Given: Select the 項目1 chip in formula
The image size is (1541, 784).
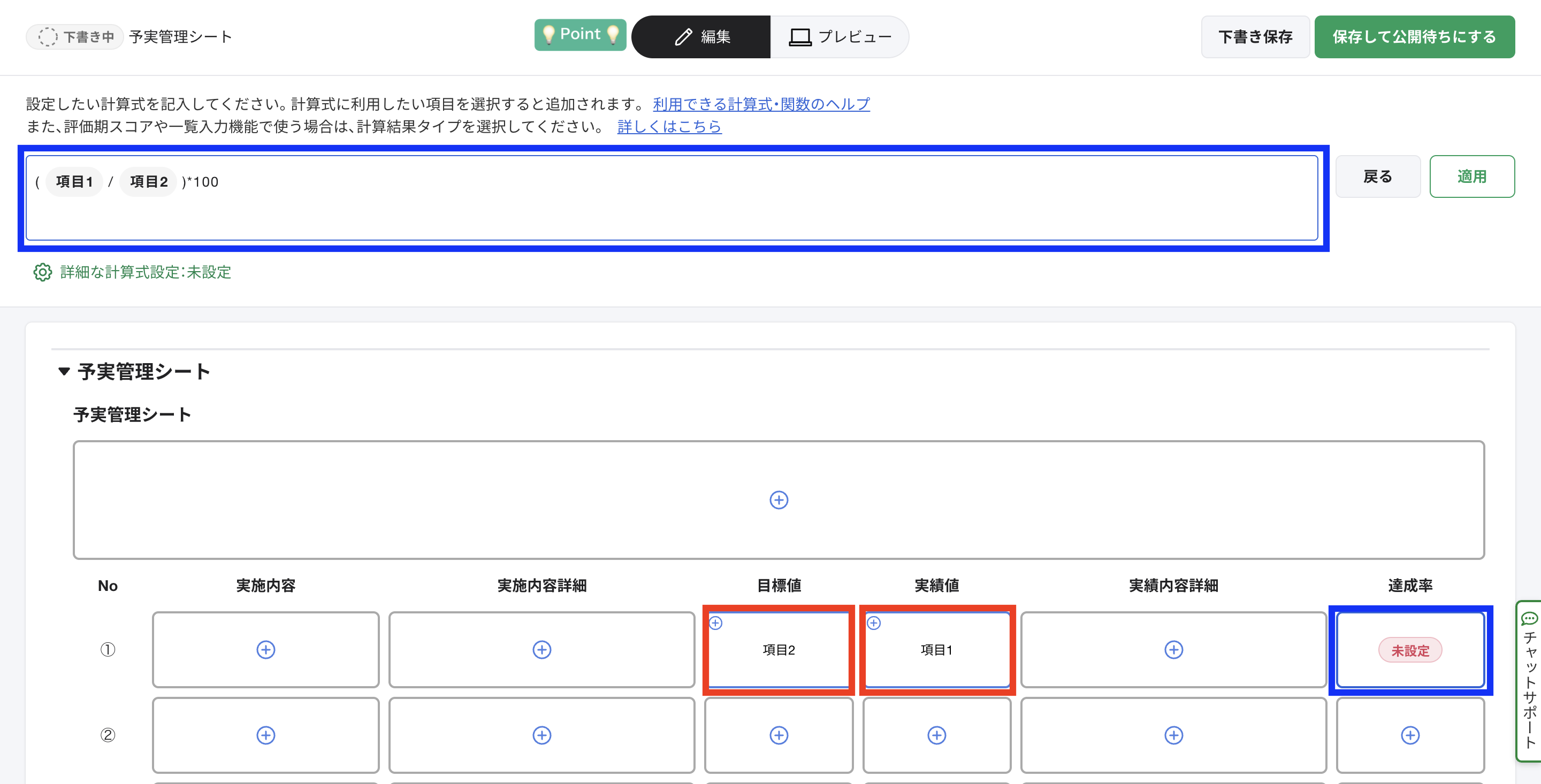Looking at the screenshot, I should tap(74, 182).
